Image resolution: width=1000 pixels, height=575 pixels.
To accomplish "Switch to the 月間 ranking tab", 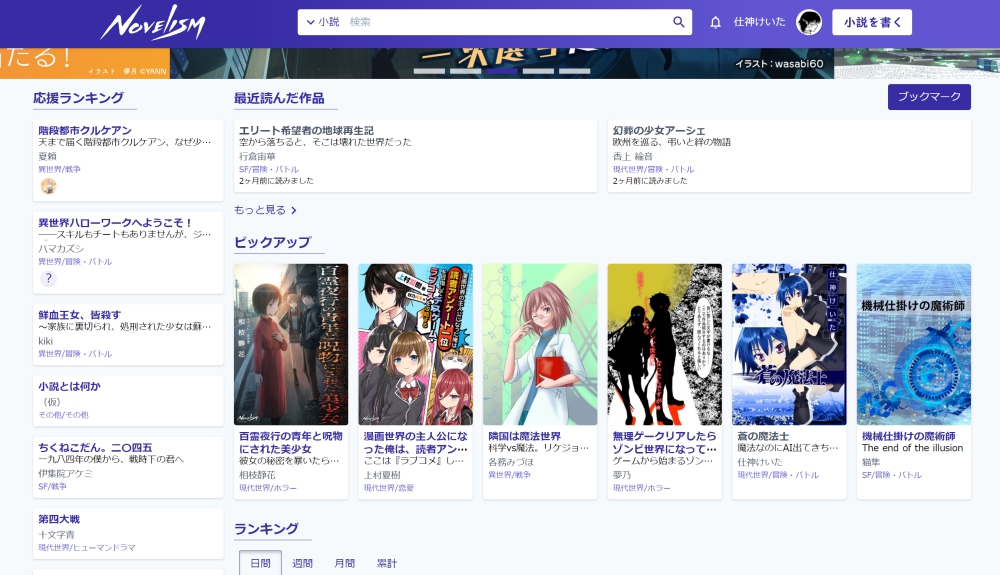I will (344, 563).
